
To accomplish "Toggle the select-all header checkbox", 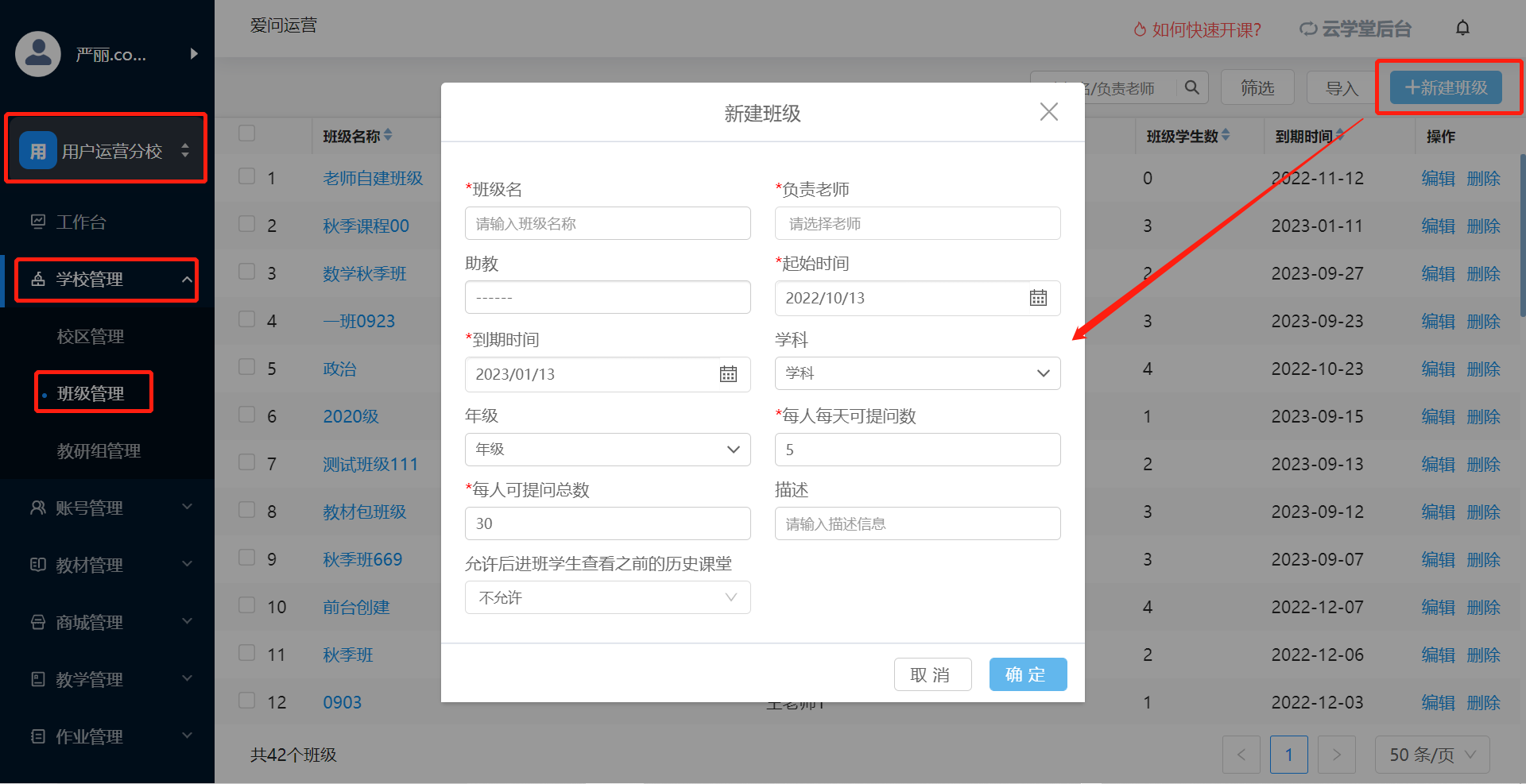I will [x=247, y=133].
